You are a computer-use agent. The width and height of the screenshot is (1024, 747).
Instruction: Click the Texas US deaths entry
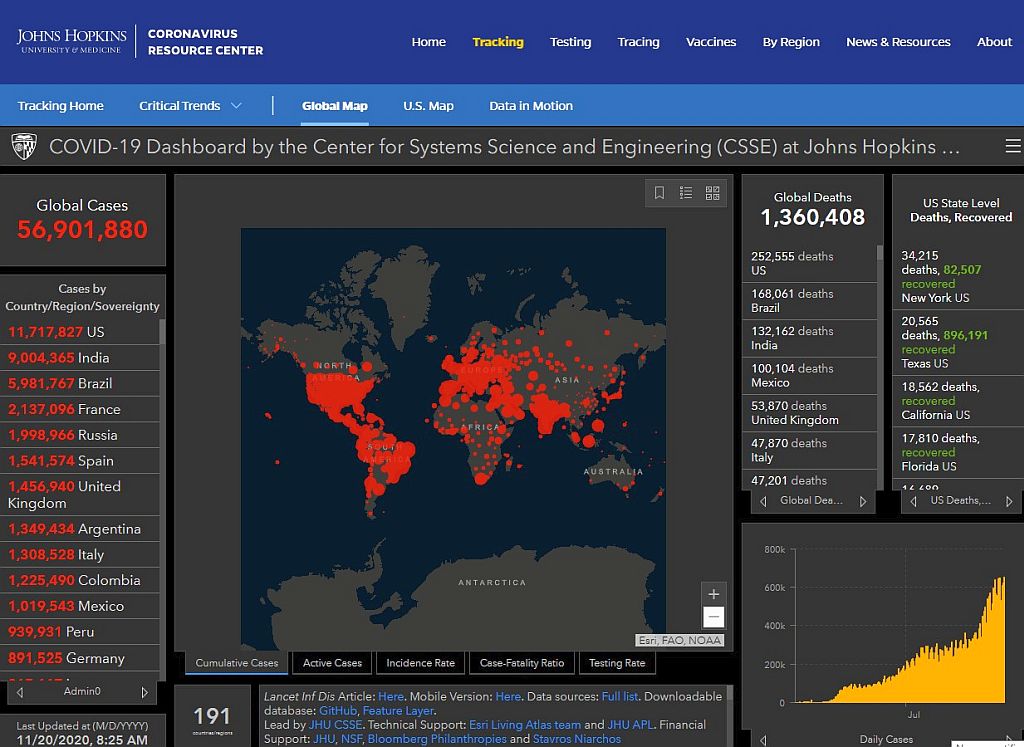pyautogui.click(x=957, y=343)
